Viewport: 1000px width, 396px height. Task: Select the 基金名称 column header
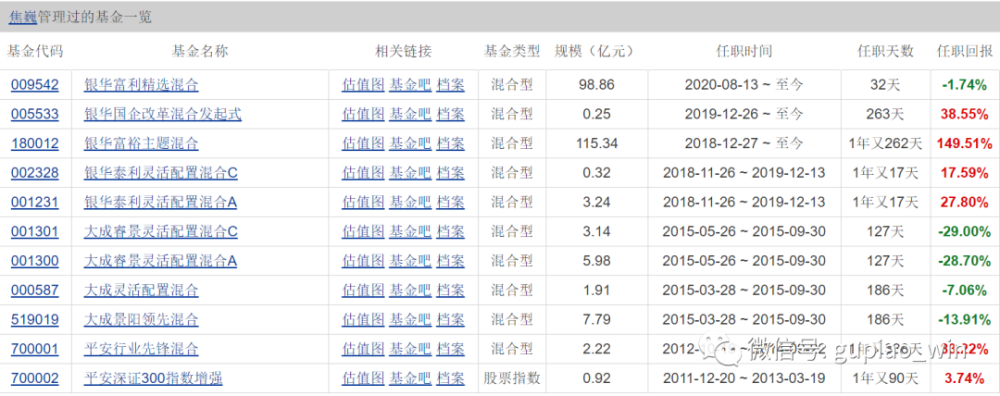pyautogui.click(x=200, y=52)
